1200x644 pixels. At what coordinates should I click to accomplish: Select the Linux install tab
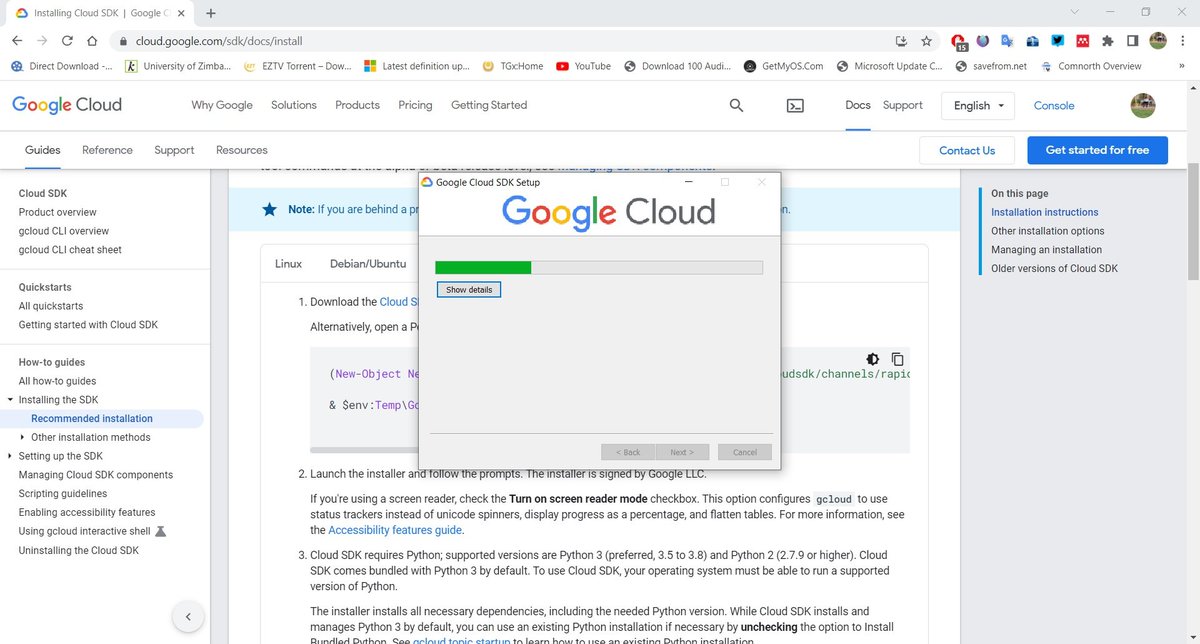tap(288, 264)
